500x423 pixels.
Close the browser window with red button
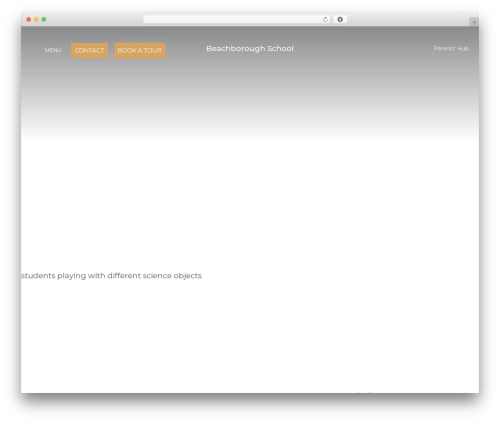pyautogui.click(x=29, y=20)
